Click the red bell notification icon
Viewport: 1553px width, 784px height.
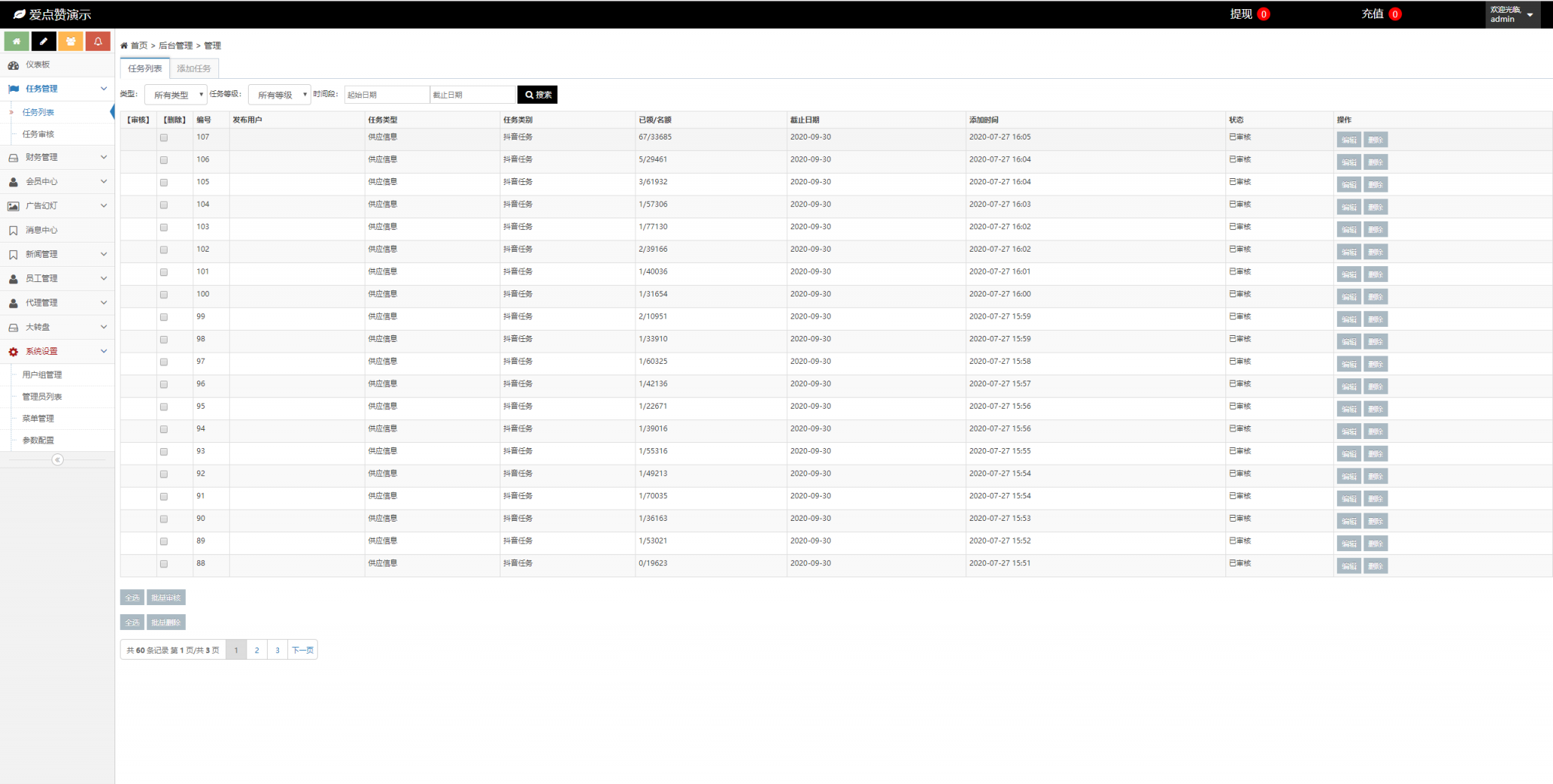point(98,42)
